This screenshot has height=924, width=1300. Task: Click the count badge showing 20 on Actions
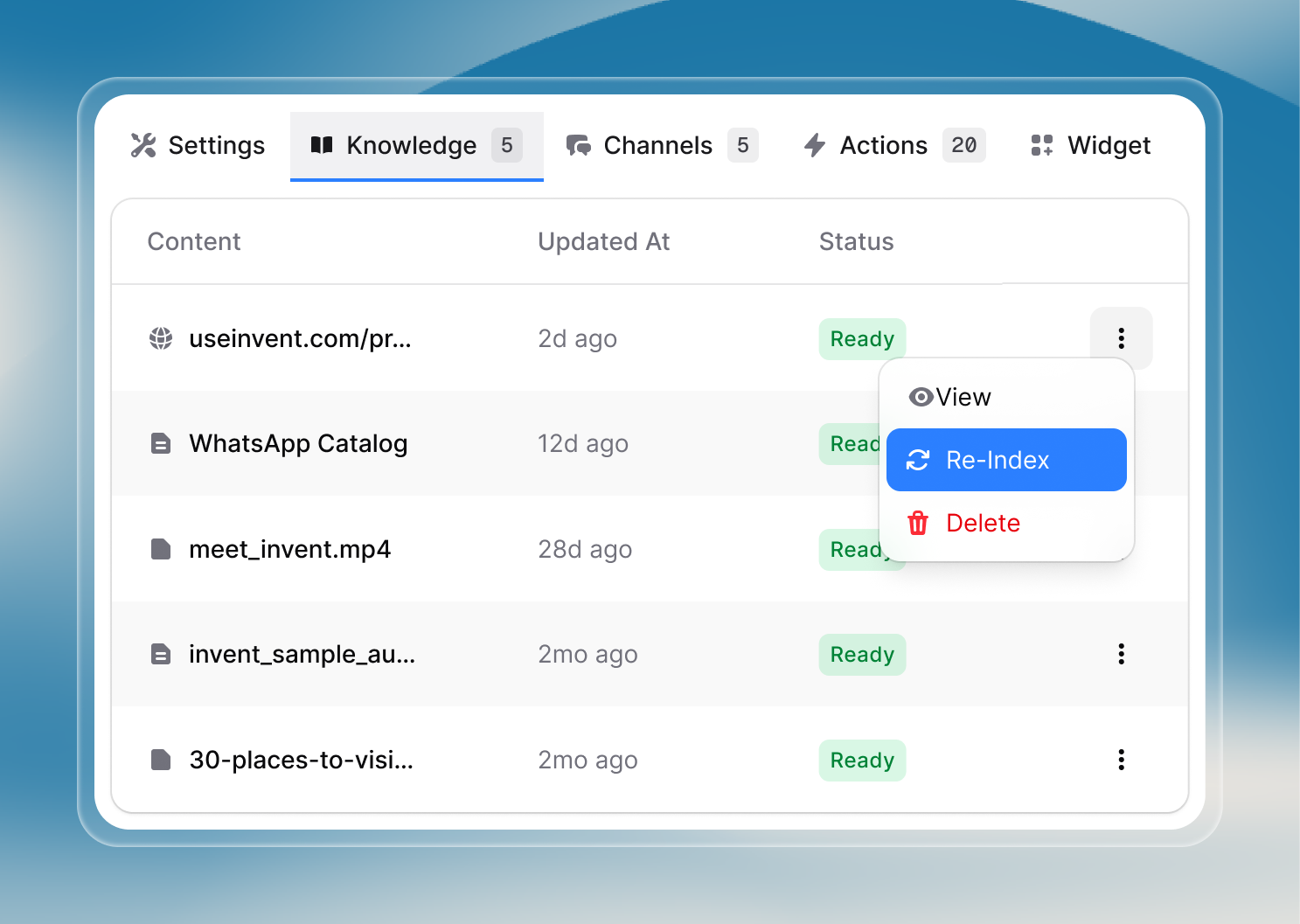tap(963, 145)
